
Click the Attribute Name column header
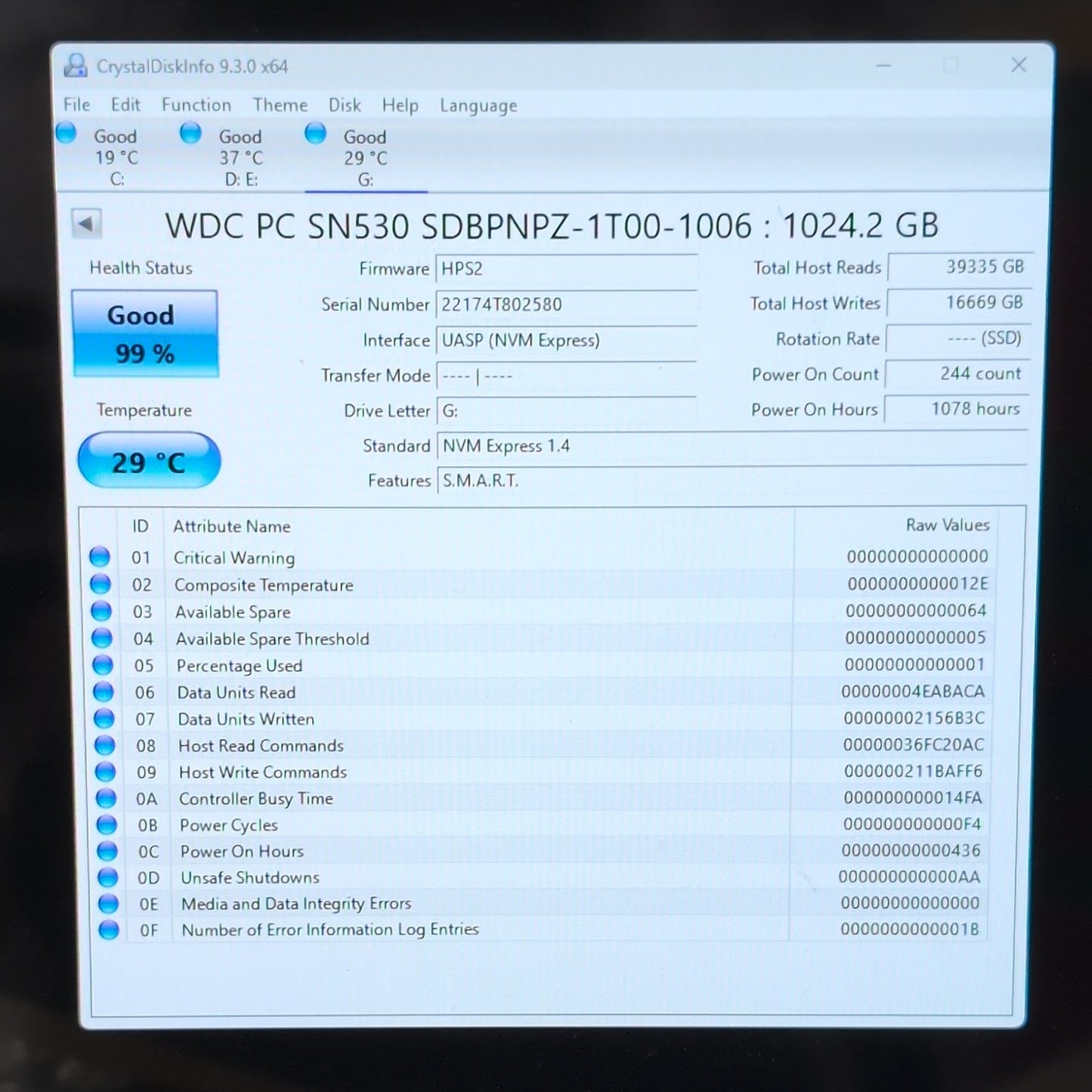[232, 526]
